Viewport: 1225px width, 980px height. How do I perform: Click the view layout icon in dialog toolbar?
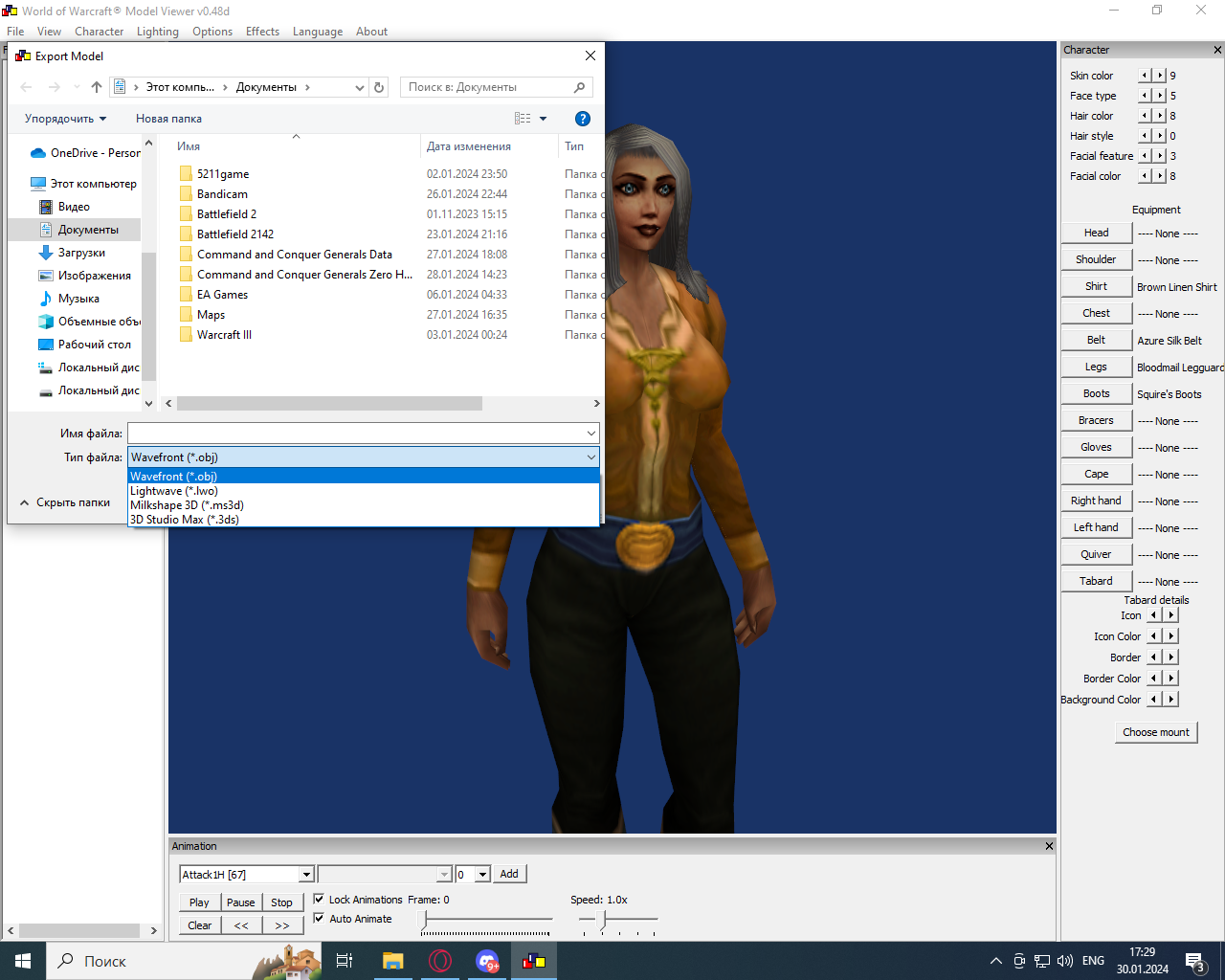pos(523,119)
